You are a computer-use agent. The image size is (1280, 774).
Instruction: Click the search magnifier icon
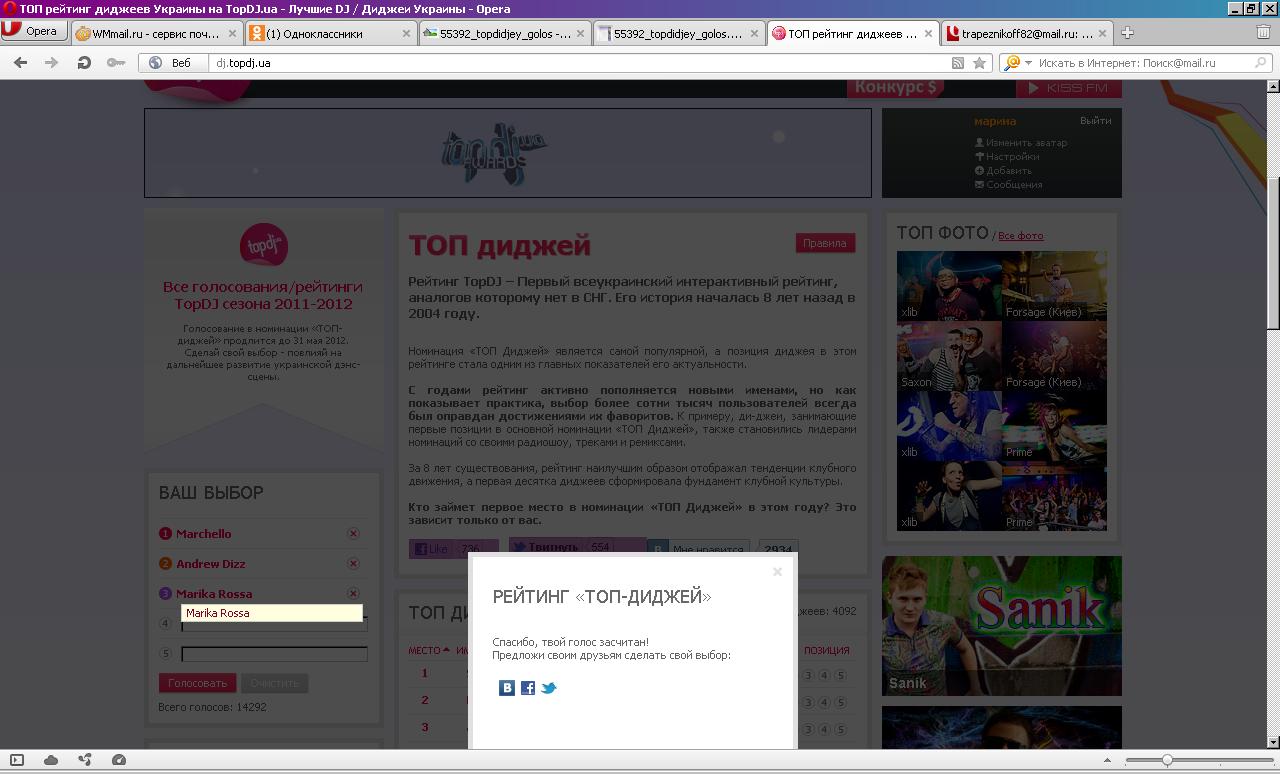[1261, 62]
